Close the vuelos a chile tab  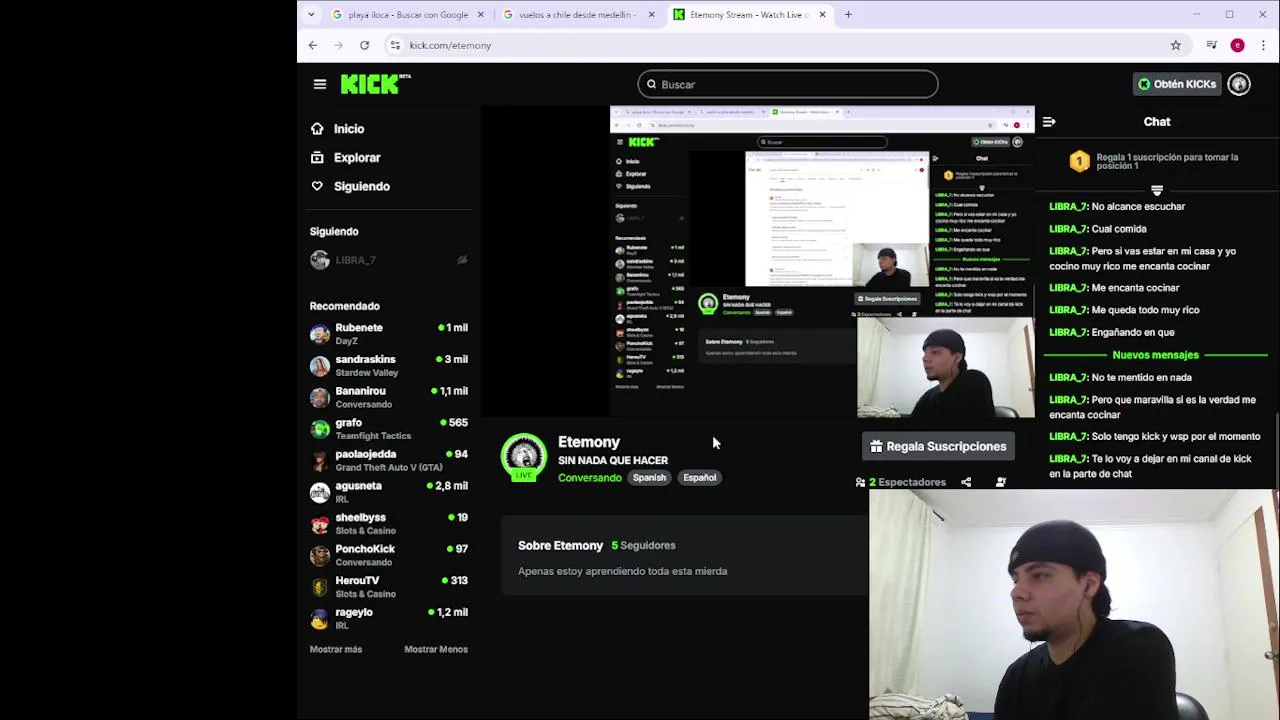651,14
